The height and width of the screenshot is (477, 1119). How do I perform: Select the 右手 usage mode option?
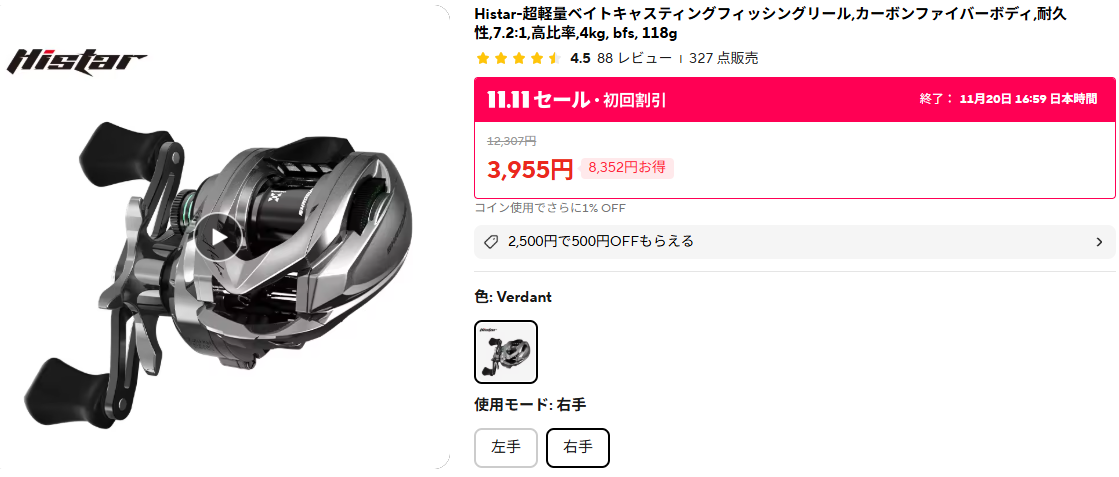pyautogui.click(x=578, y=448)
